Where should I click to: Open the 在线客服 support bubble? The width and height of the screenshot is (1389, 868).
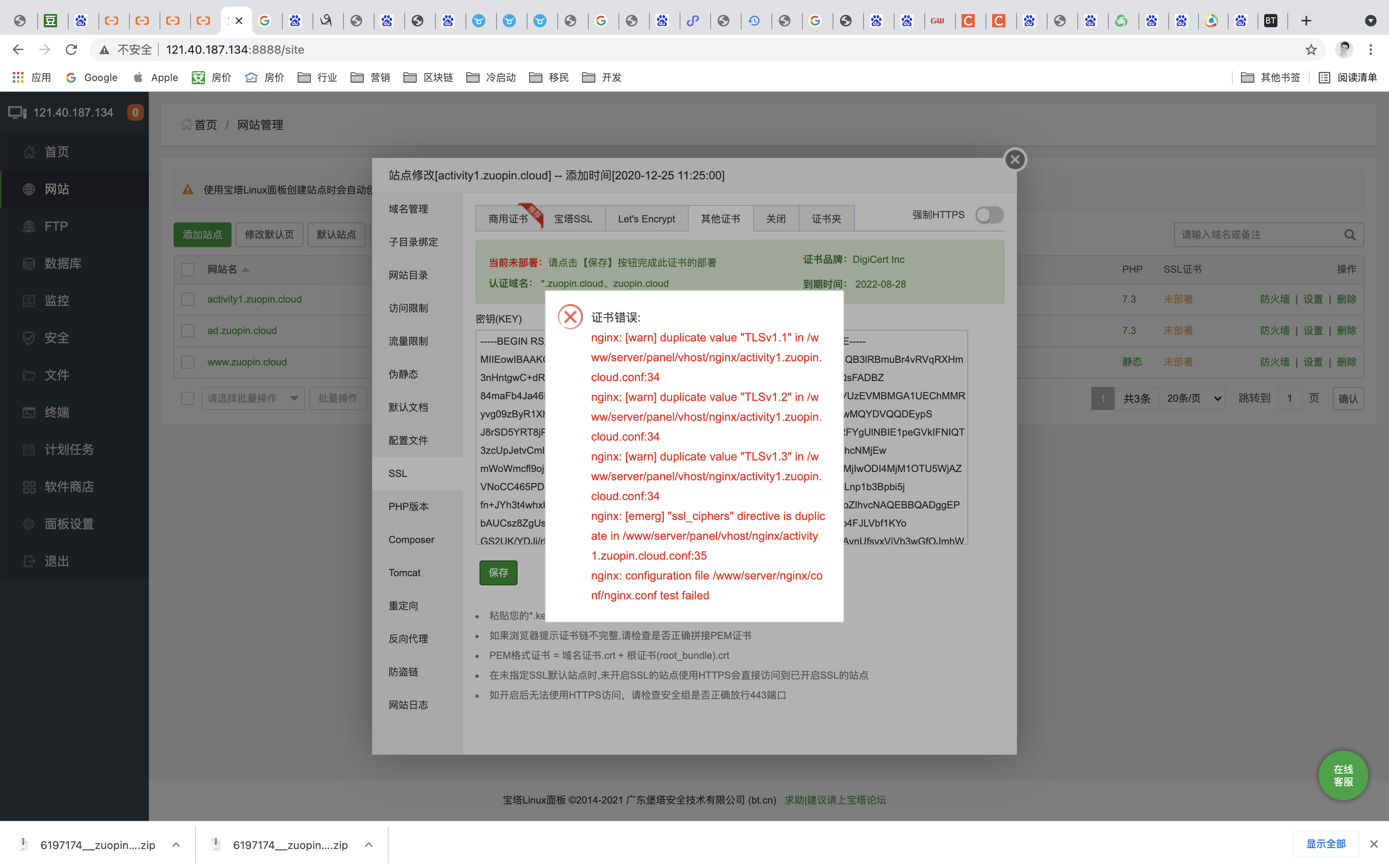click(1343, 775)
